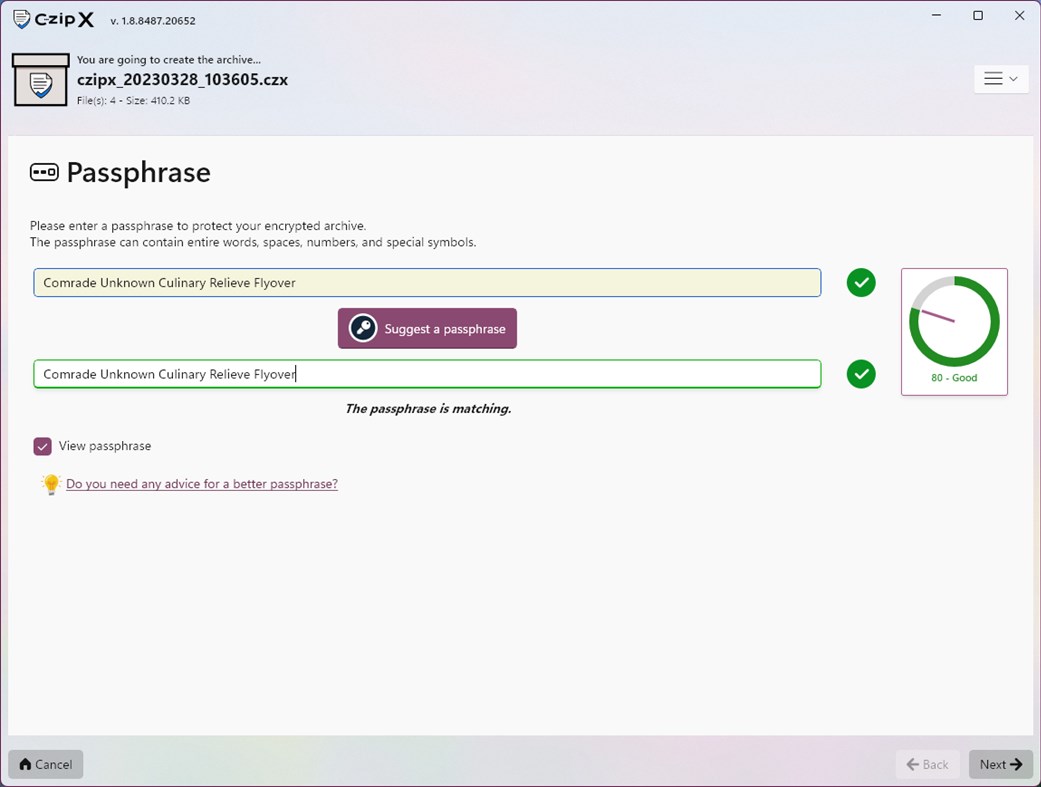Click the lightbulb icon next to the advice link
Image resolution: width=1041 pixels, height=787 pixels.
tap(51, 483)
